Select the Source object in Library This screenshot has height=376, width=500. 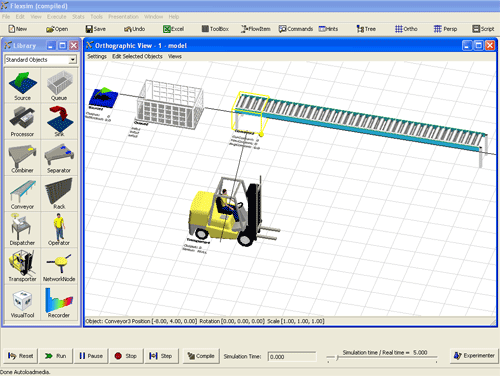[x=22, y=85]
